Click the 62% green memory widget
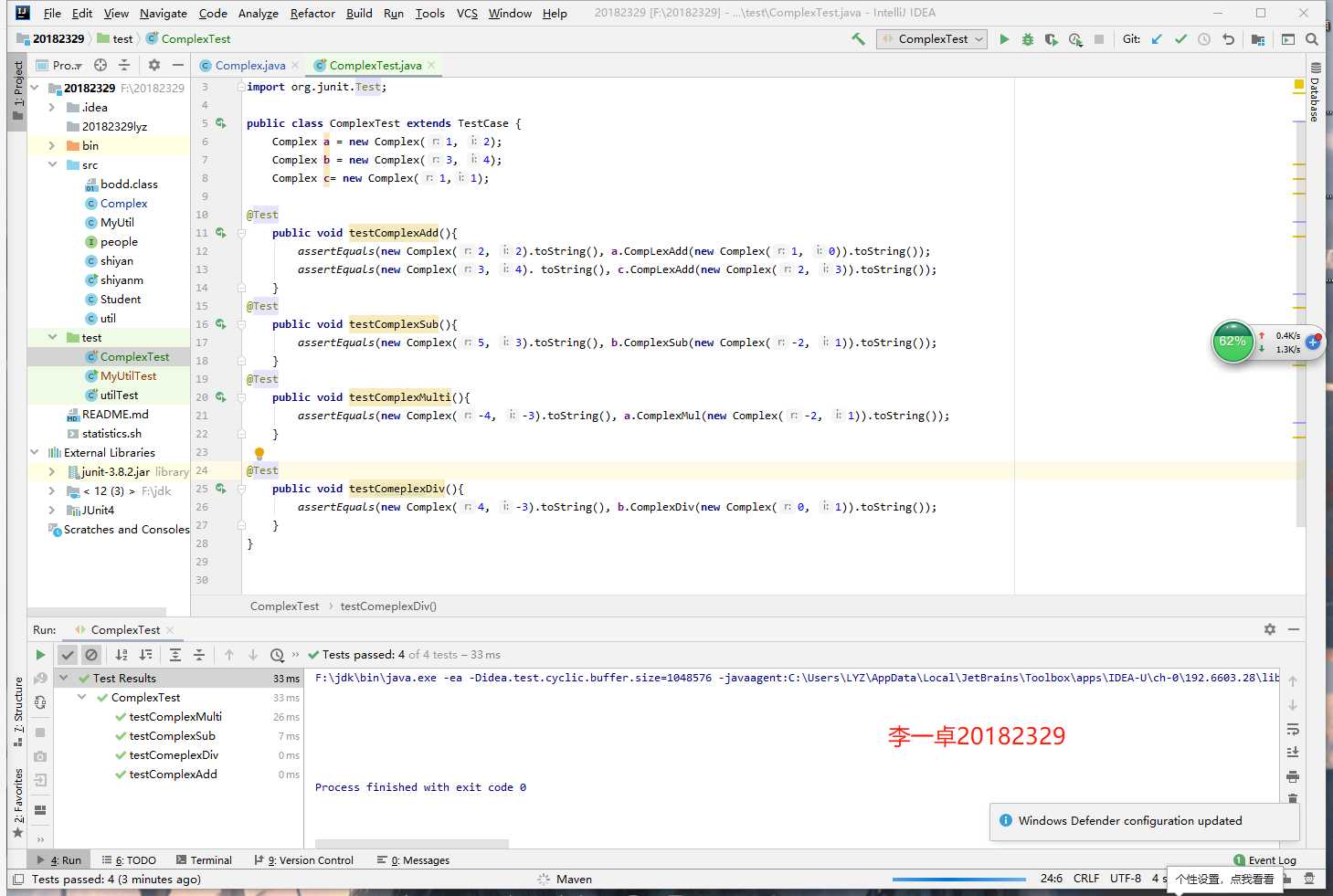Viewport: 1333px width, 896px height. coord(1232,342)
